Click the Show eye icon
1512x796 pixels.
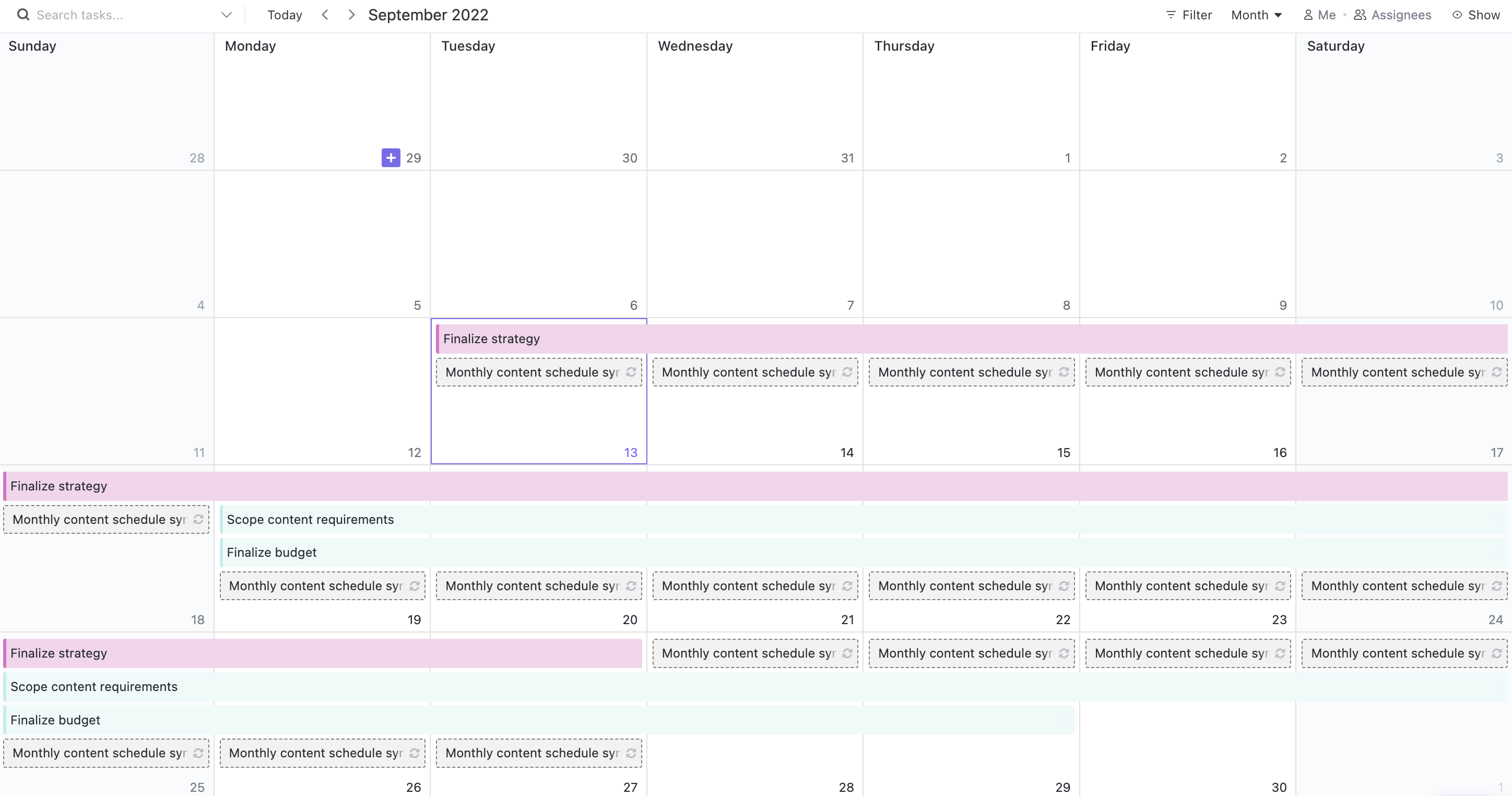pyautogui.click(x=1456, y=15)
